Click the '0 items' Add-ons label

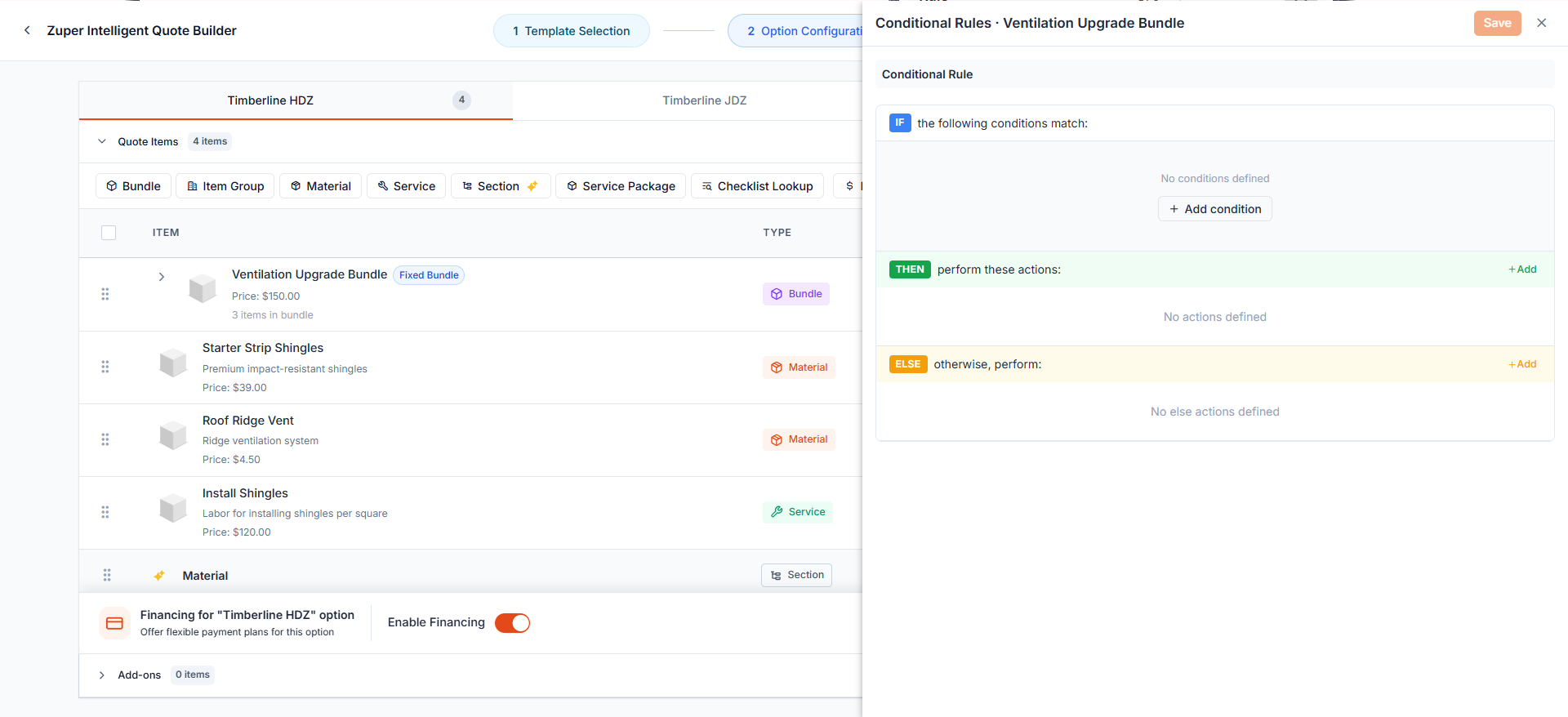coord(193,675)
